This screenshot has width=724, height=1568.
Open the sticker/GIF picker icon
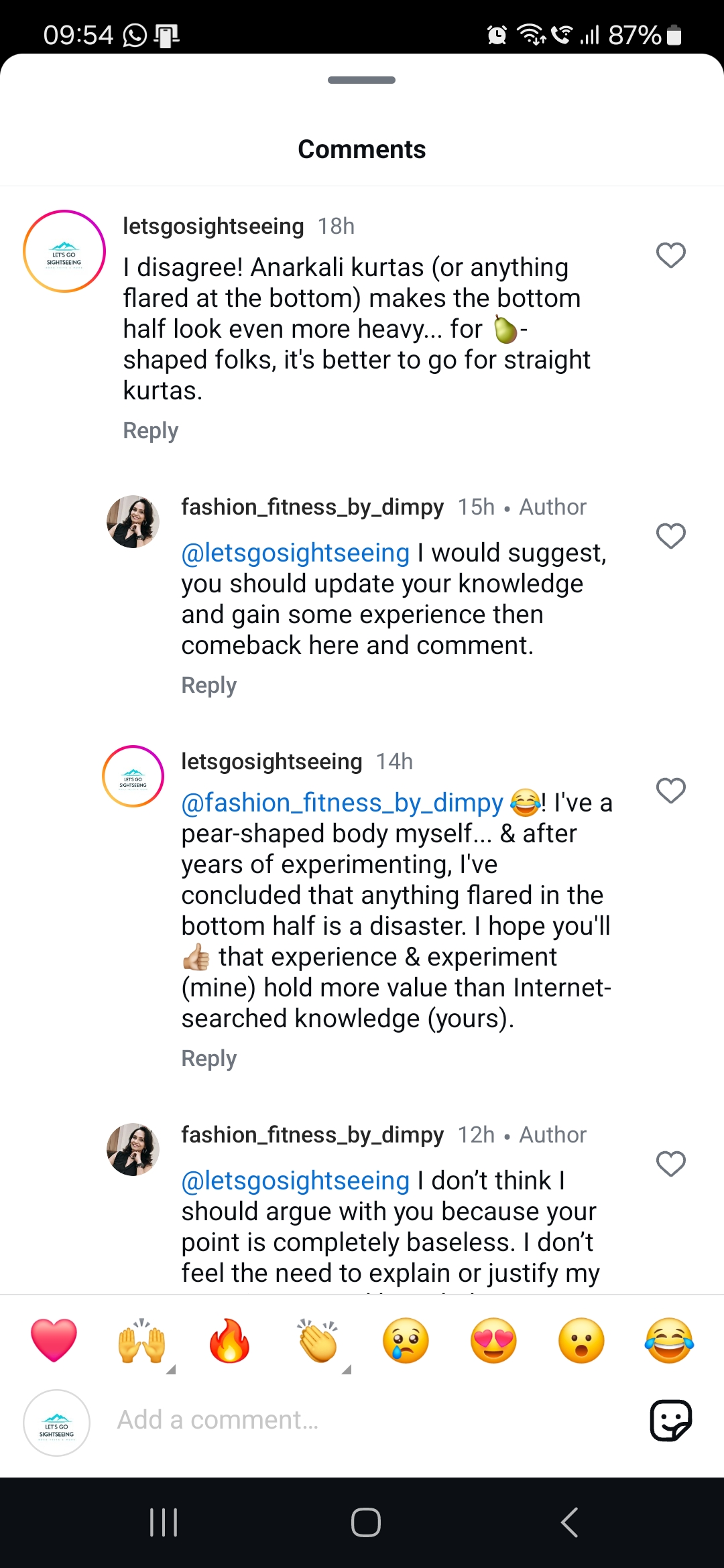pos(670,1420)
